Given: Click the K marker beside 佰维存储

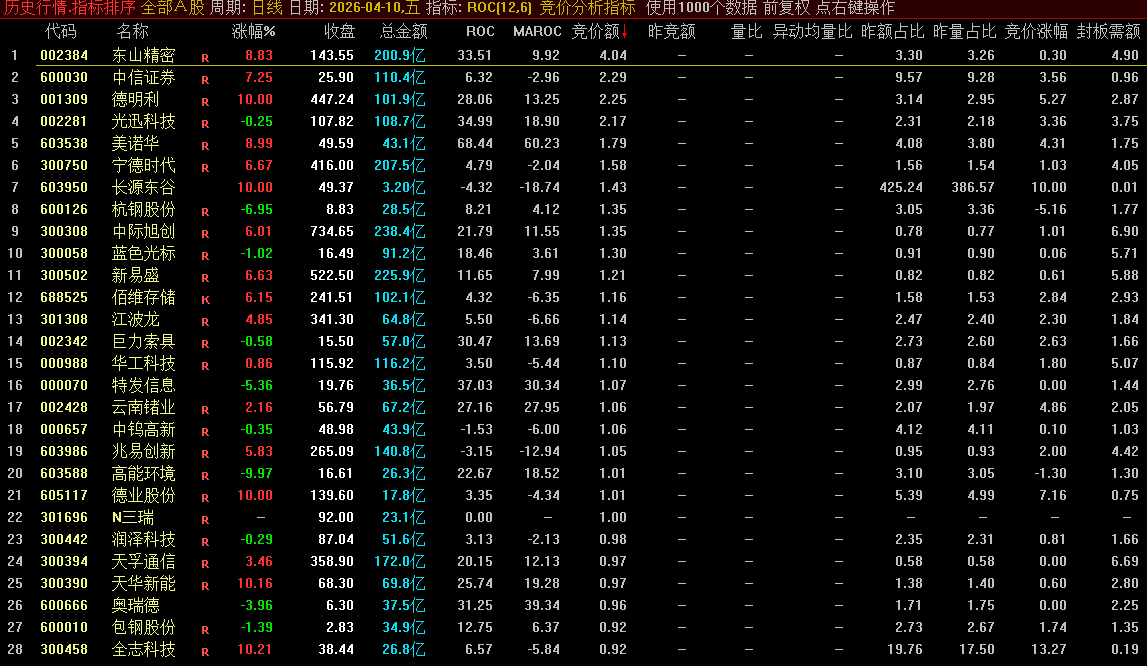Looking at the screenshot, I should (x=205, y=299).
